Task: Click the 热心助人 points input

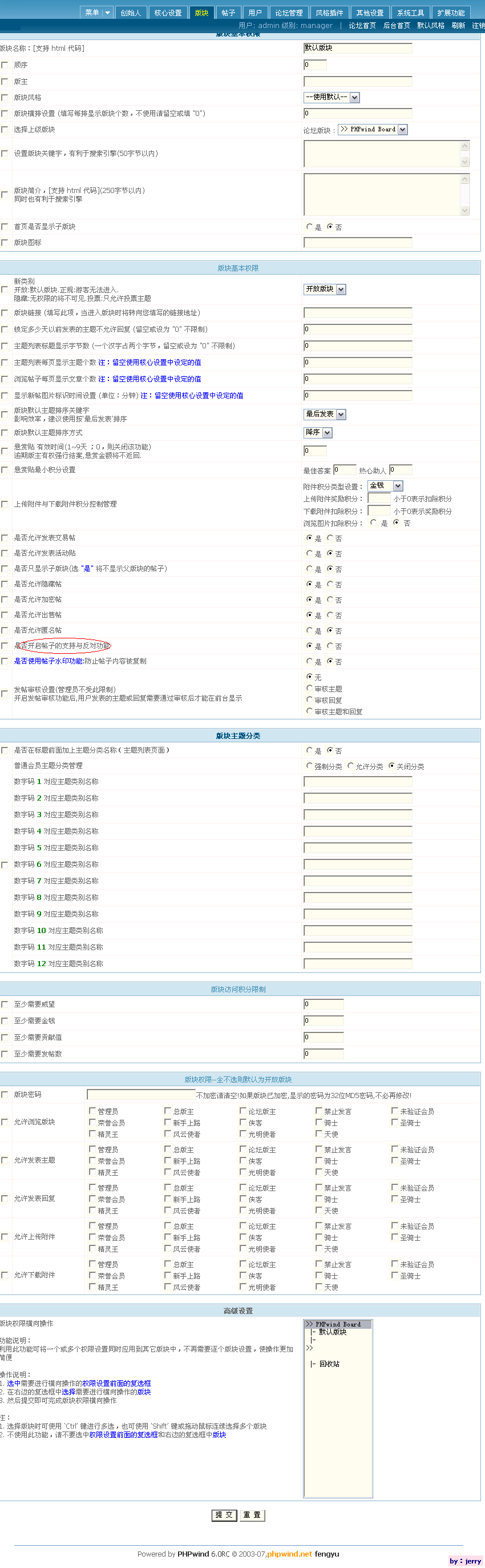Action: tap(401, 469)
